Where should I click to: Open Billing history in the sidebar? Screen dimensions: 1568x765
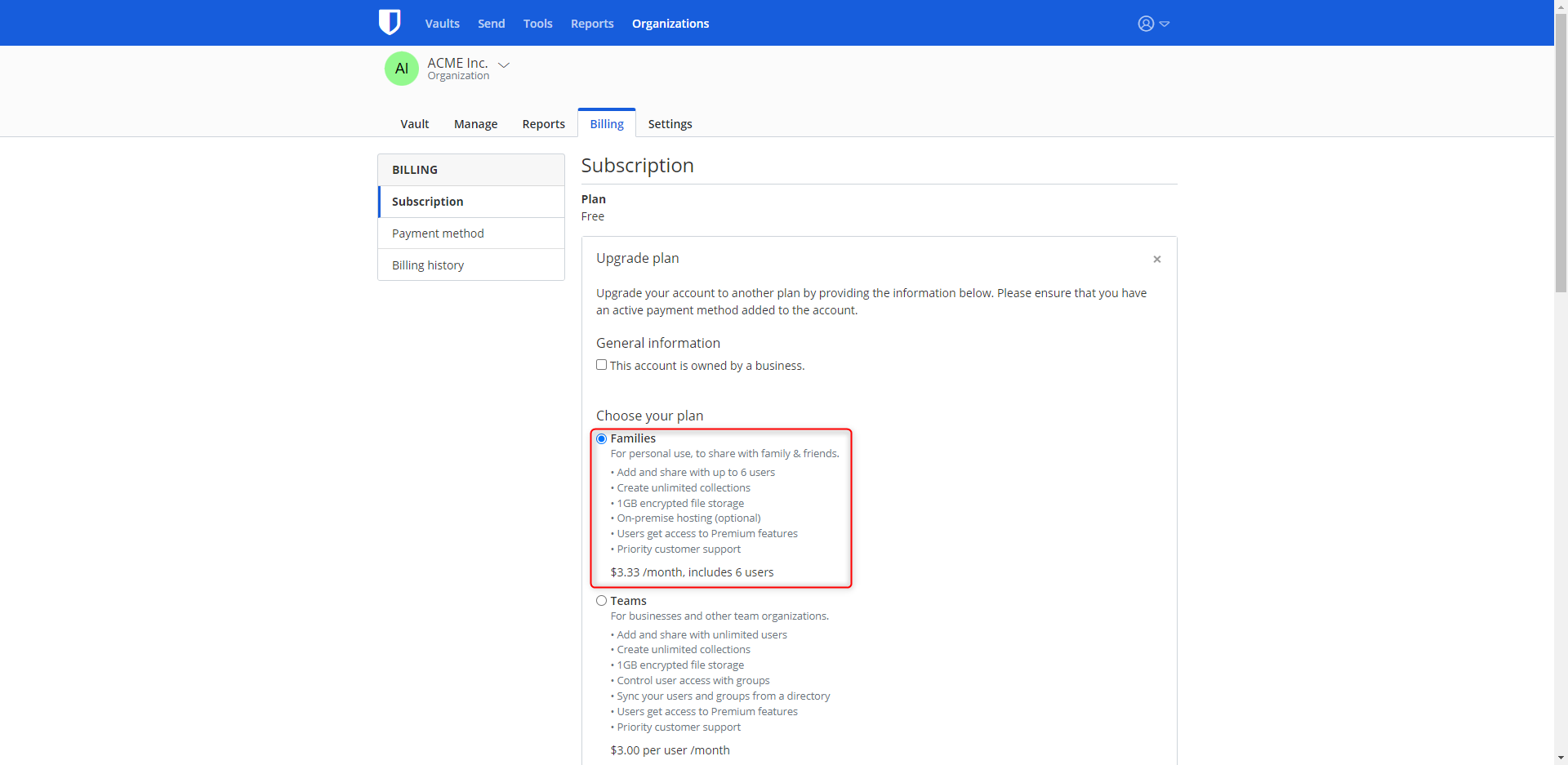click(471, 265)
